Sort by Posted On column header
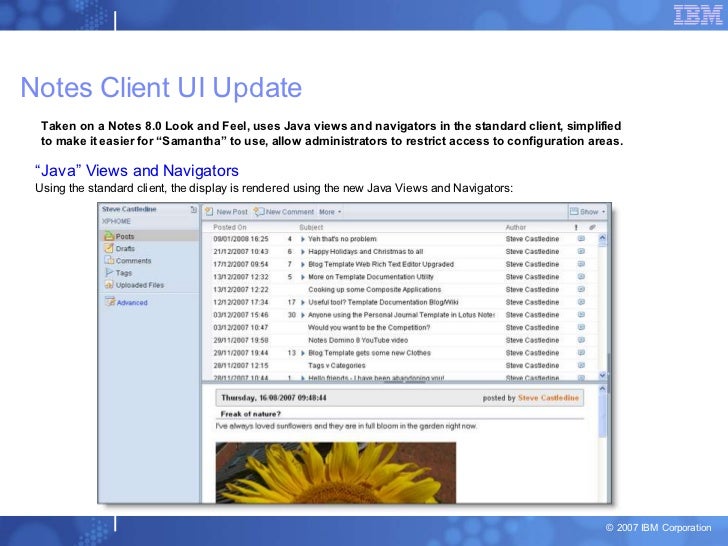The image size is (728, 546). click(230, 227)
